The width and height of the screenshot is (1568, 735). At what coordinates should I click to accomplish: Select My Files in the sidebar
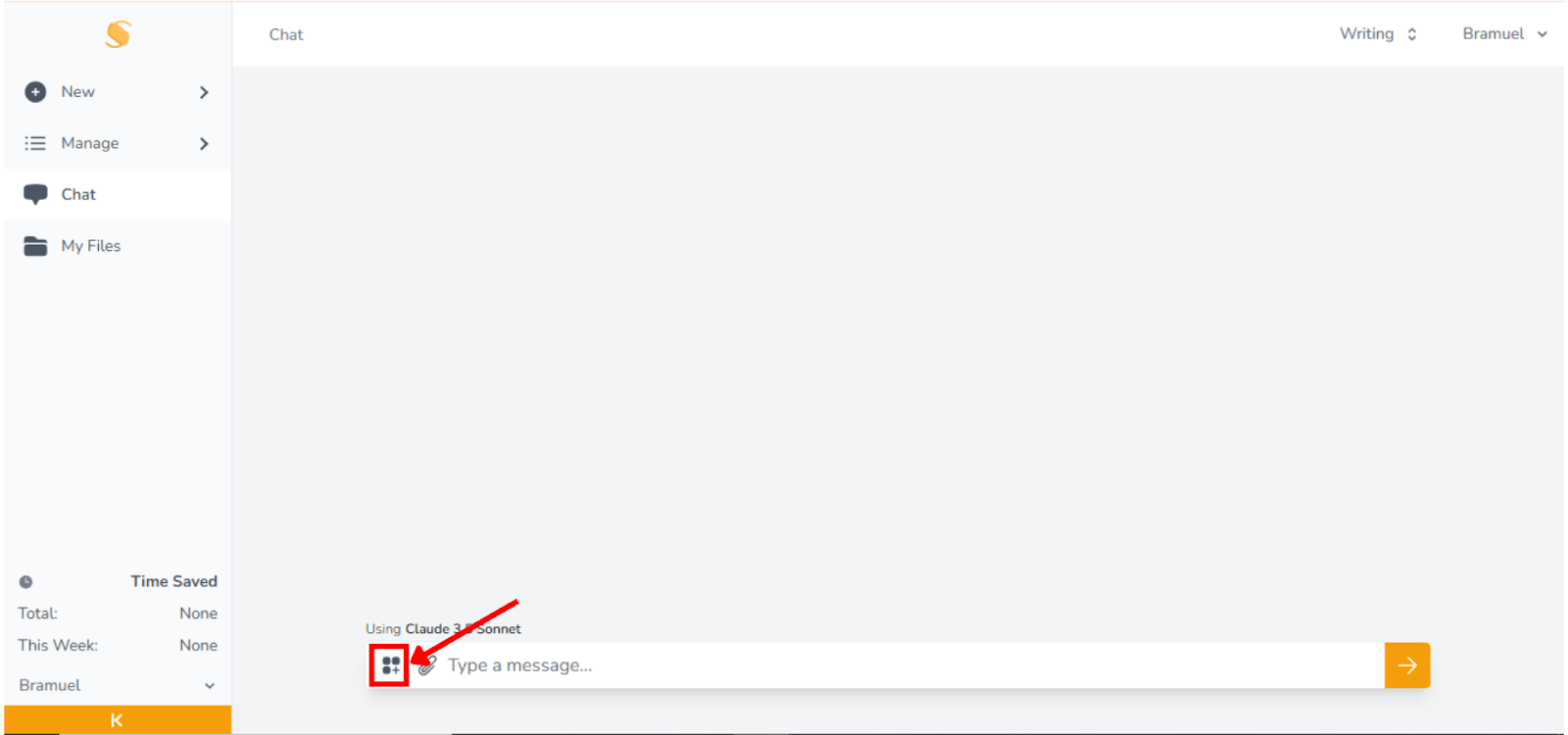(118, 246)
